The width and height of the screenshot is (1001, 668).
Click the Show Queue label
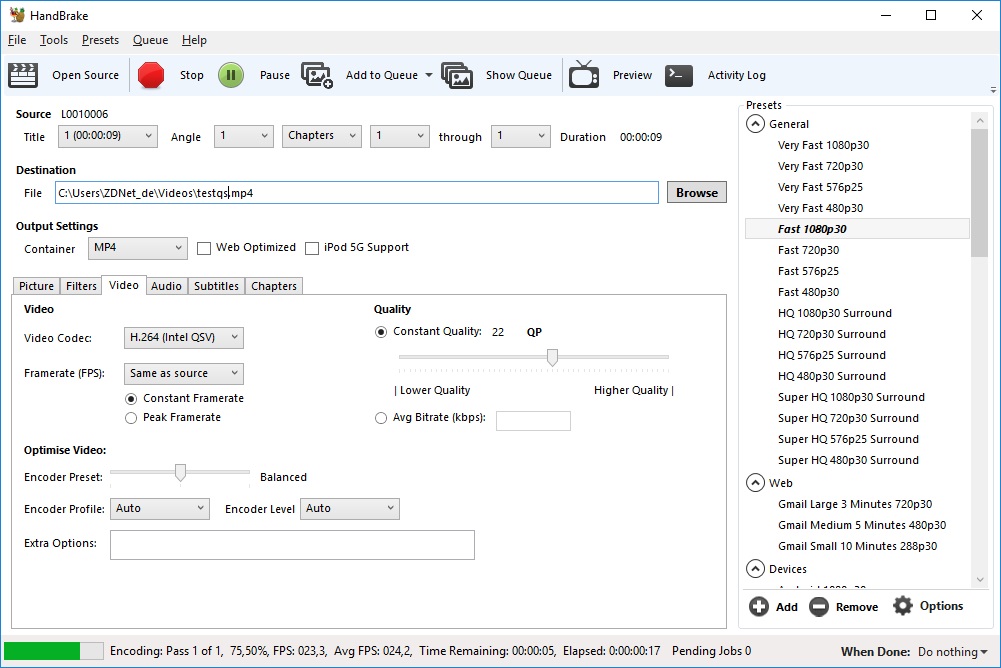pyautogui.click(x=518, y=75)
